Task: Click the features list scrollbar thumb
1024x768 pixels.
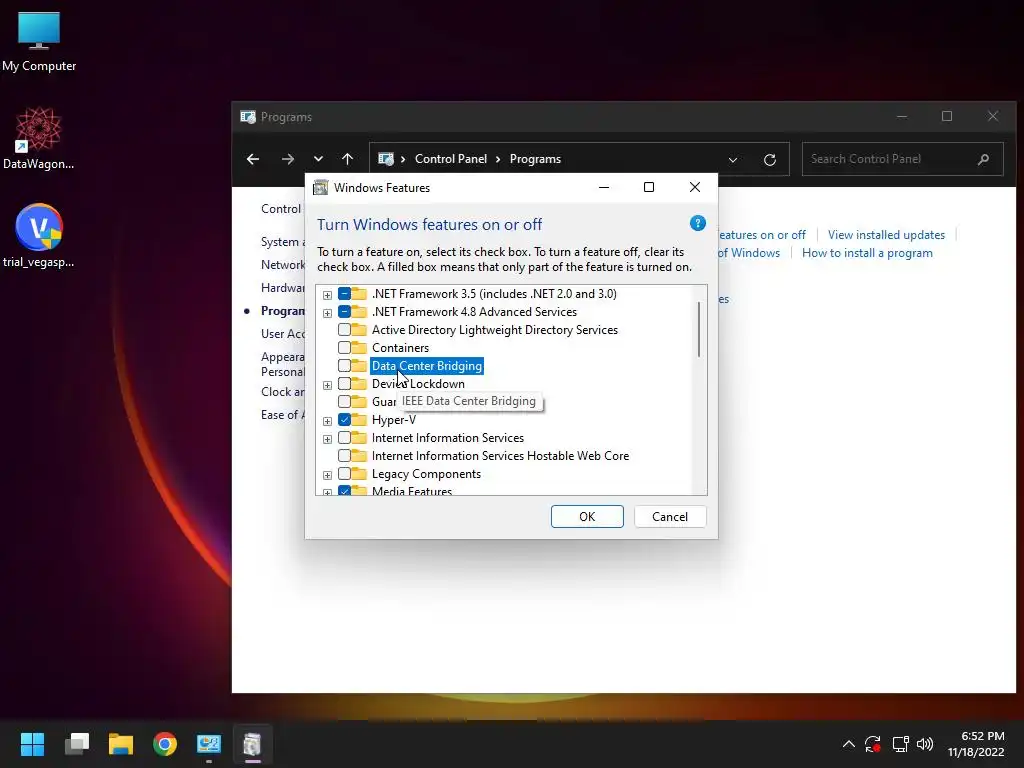Action: (x=699, y=329)
